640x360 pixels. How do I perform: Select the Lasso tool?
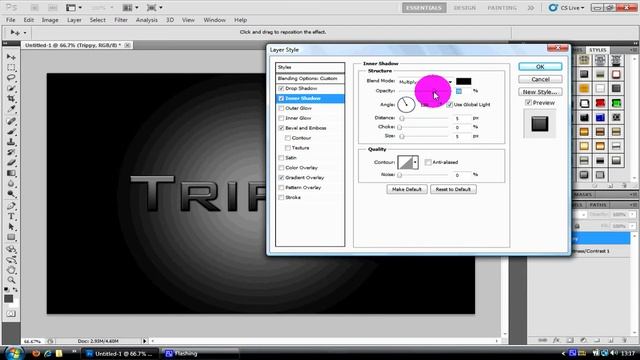[x=11, y=78]
